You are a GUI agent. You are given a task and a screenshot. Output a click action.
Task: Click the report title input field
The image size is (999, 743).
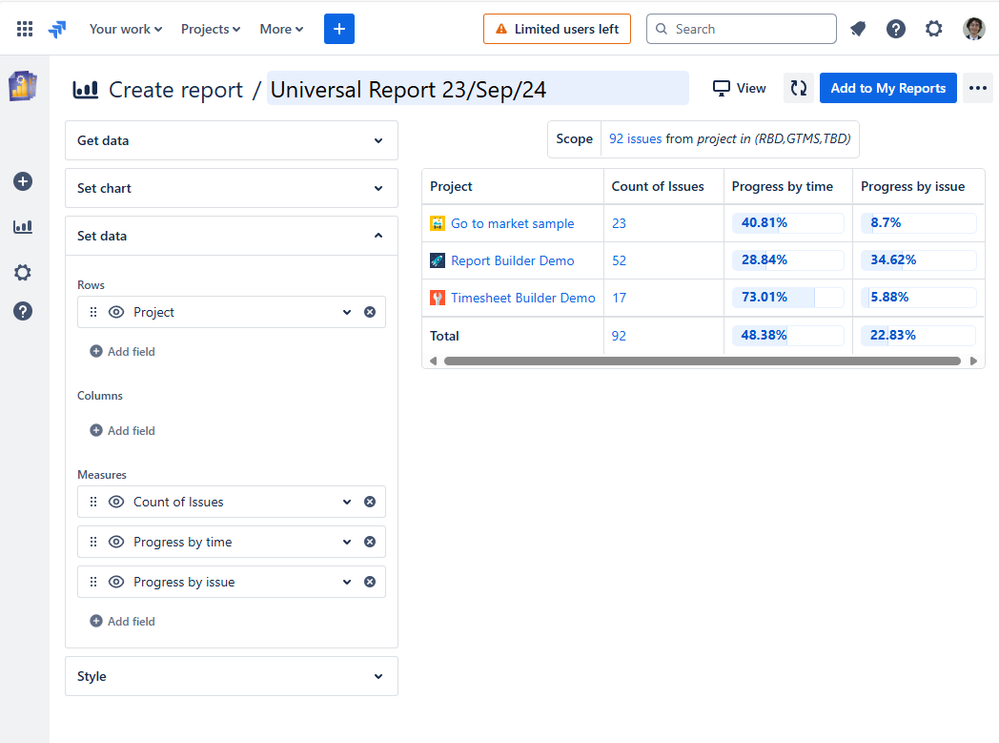(x=477, y=90)
